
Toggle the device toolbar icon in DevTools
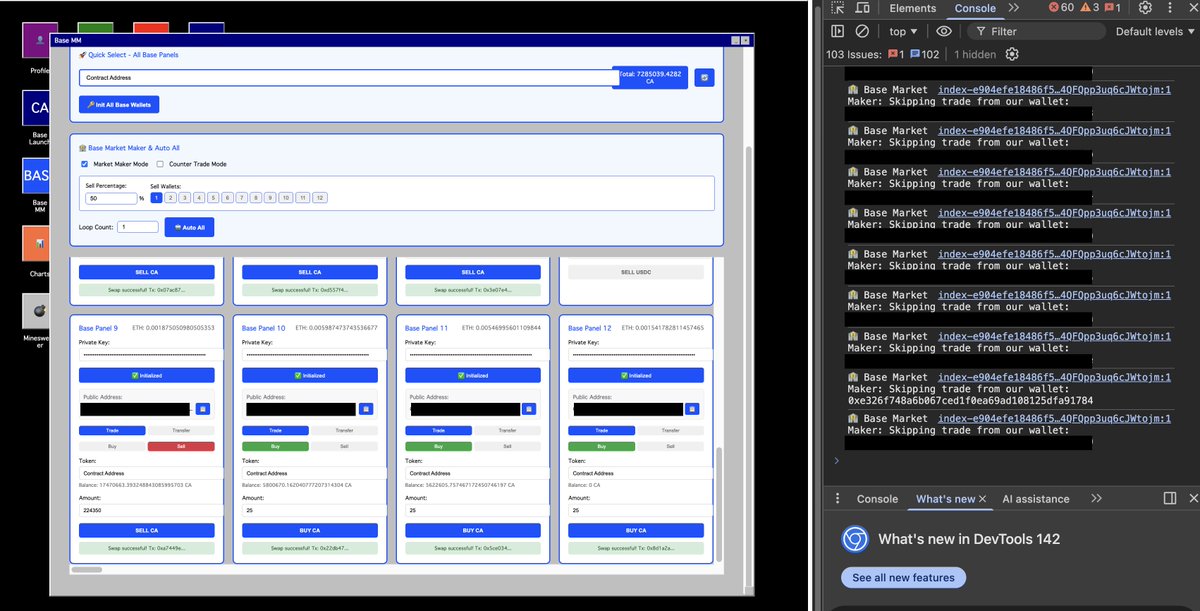[x=862, y=8]
